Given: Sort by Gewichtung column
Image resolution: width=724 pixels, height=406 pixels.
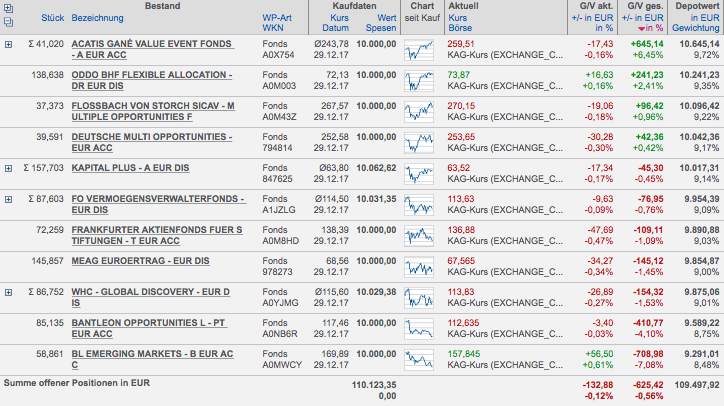Looking at the screenshot, I should (696, 28).
